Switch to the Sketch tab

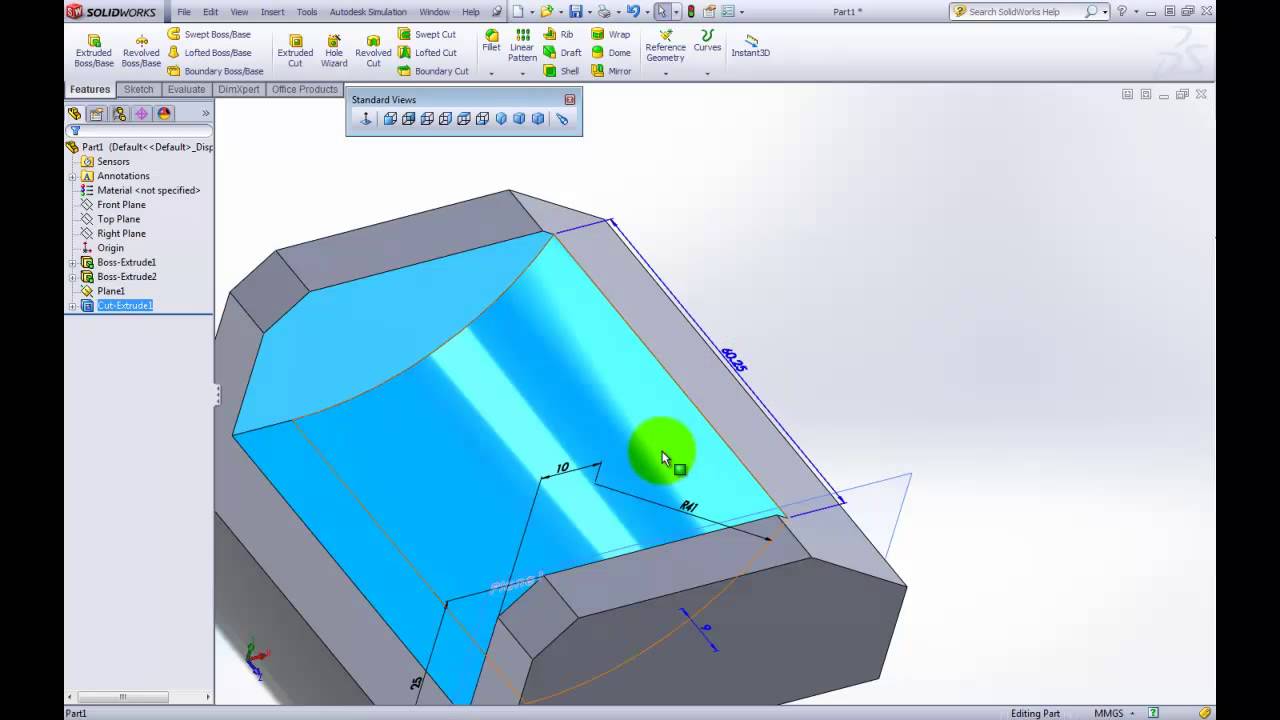coord(138,89)
